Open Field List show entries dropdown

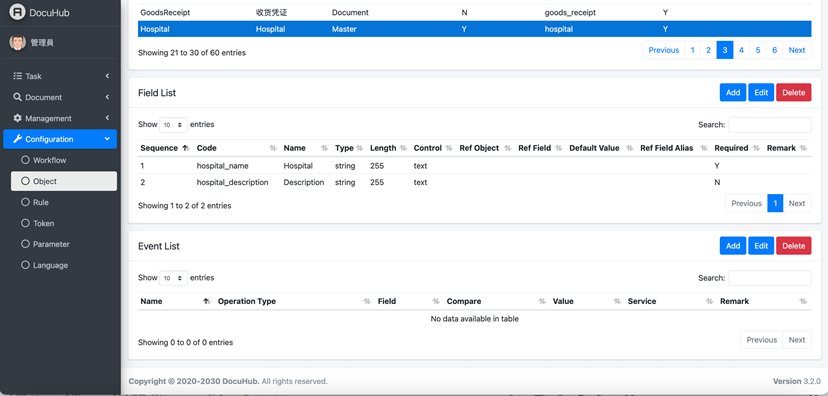(x=173, y=125)
